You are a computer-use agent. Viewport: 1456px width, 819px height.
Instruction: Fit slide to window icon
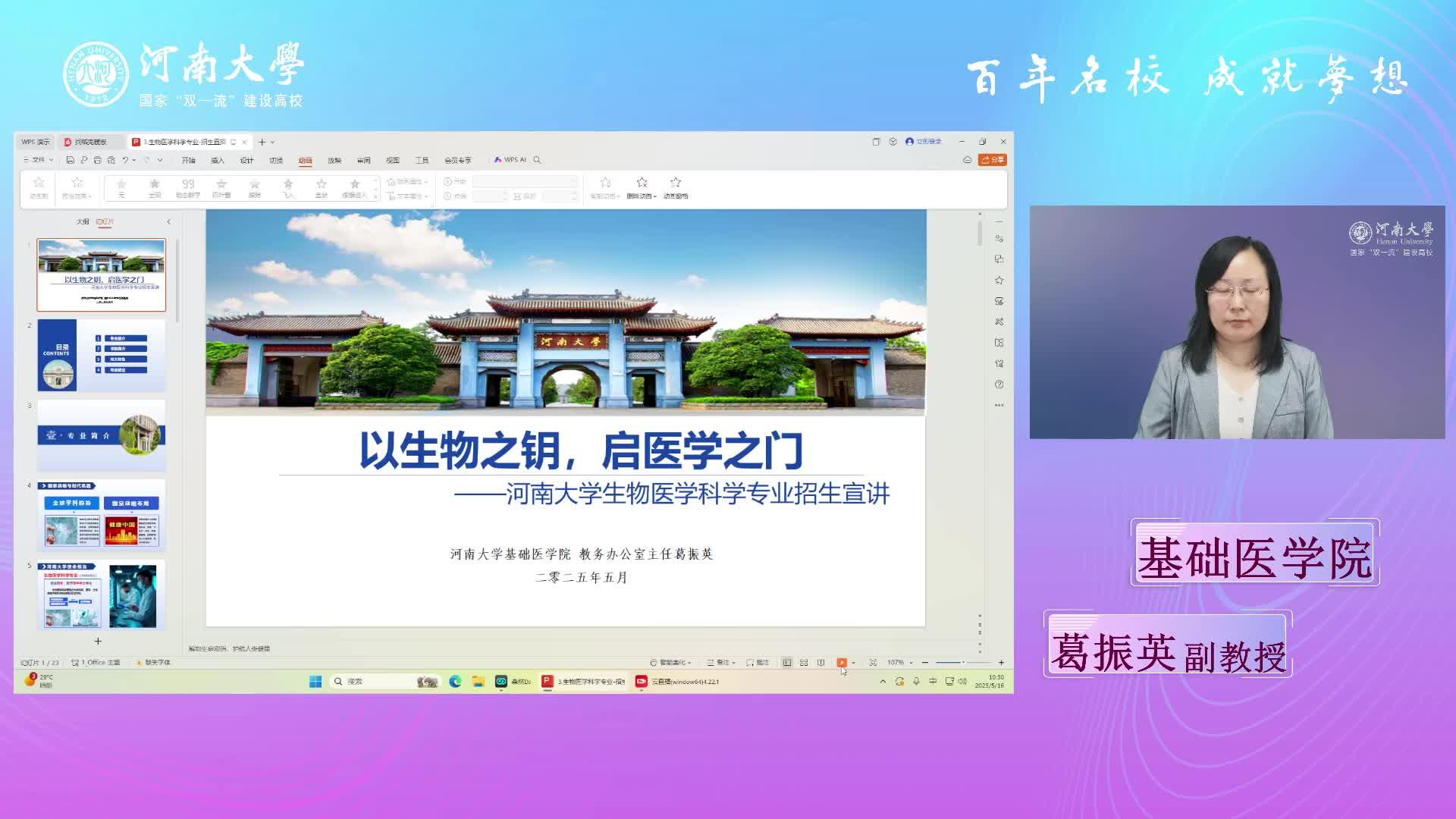pyautogui.click(x=873, y=663)
